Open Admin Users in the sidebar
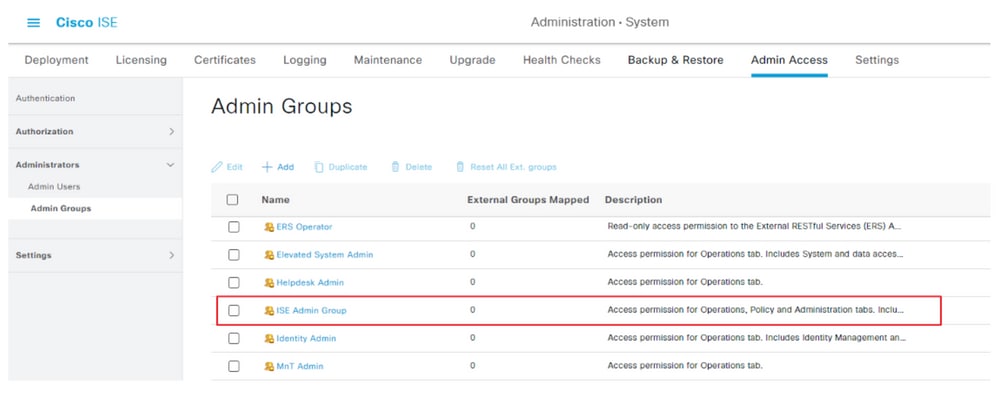The height and width of the screenshot is (394, 998). 54,186
